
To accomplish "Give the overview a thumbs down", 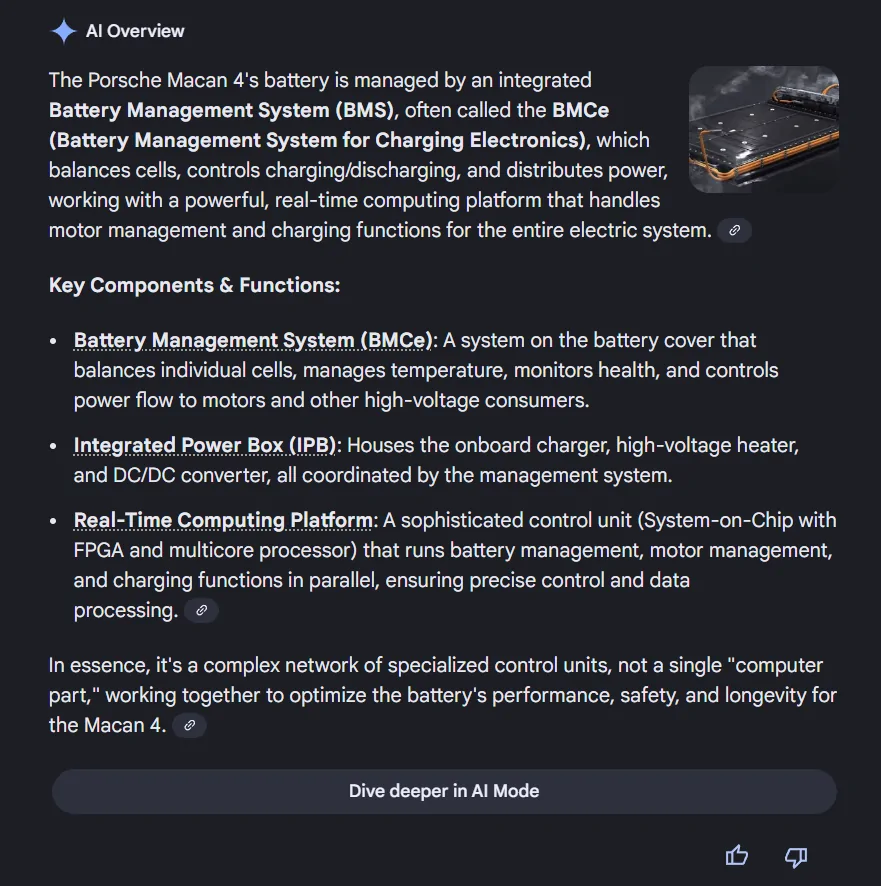I will [796, 855].
